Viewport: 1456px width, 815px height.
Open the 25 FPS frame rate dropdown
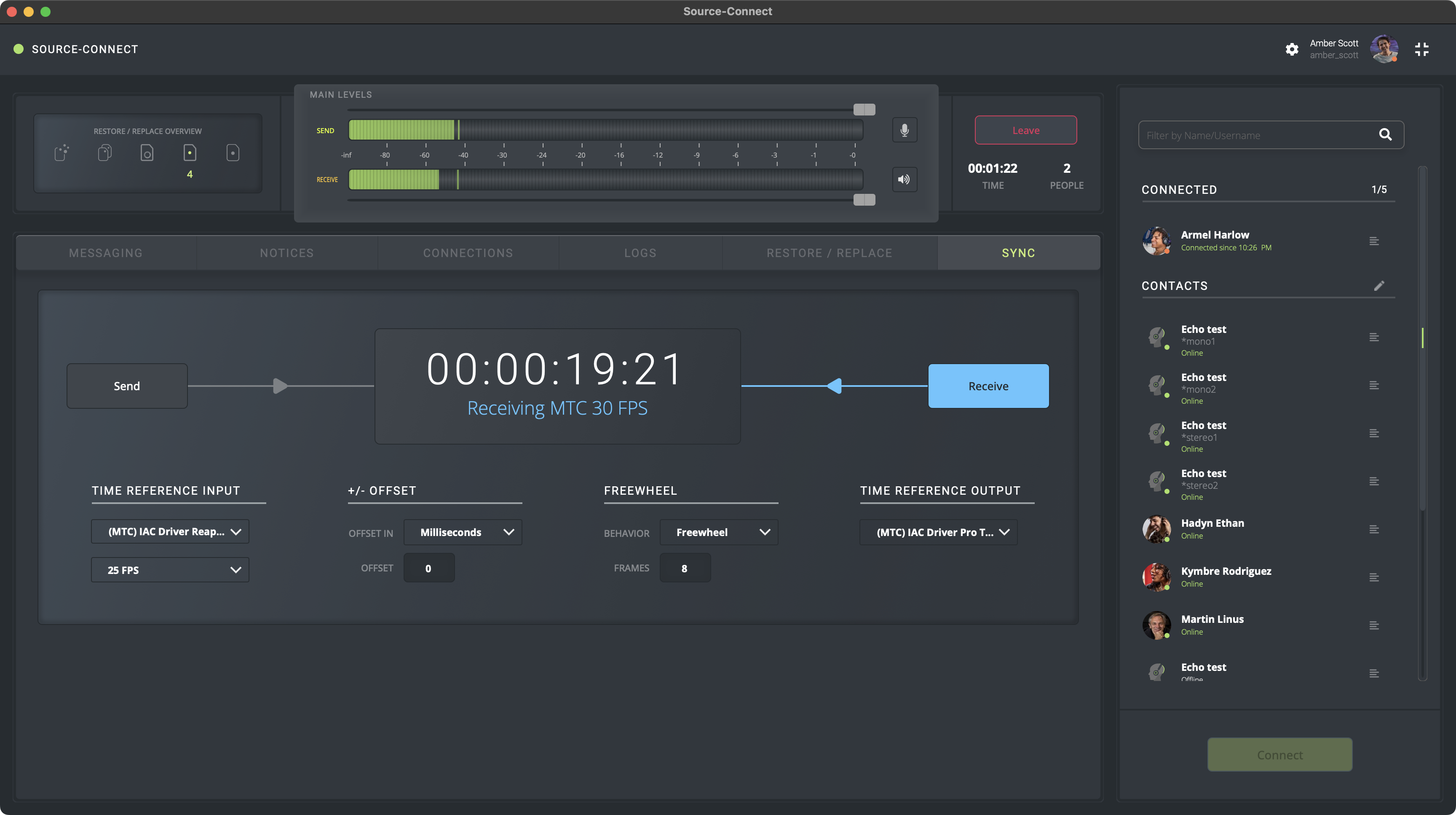170,570
